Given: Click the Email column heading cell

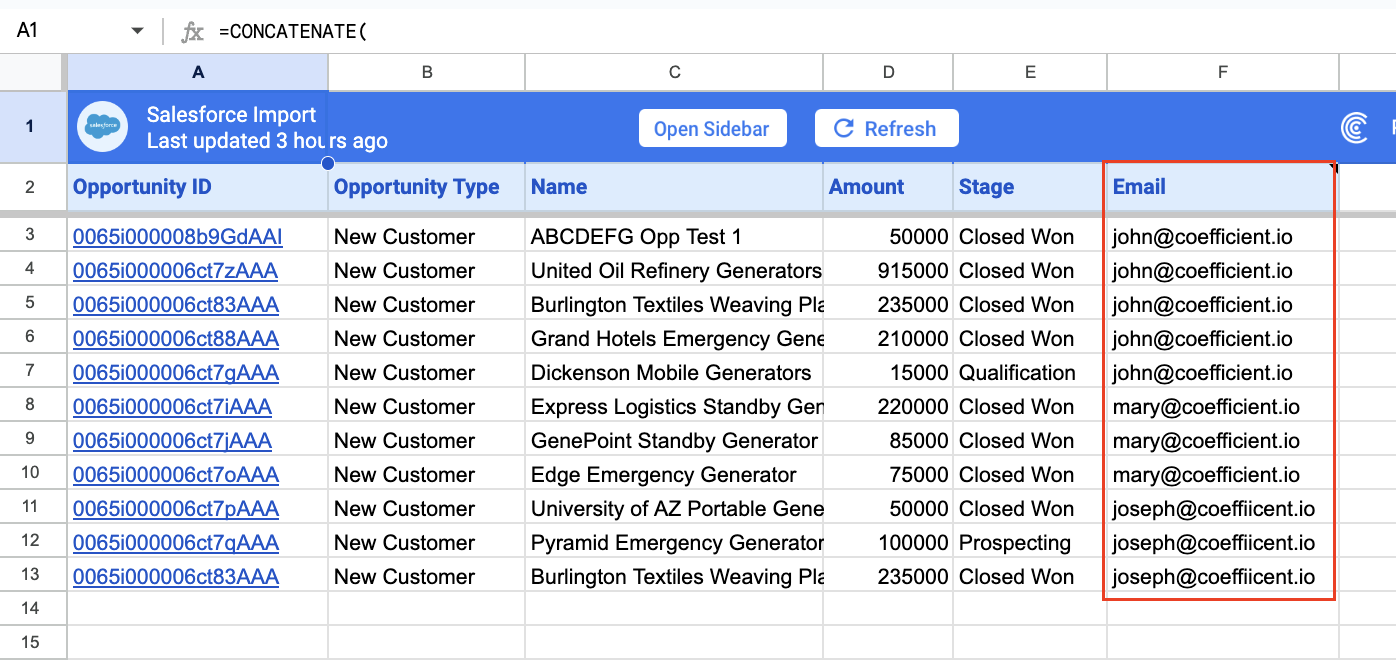Looking at the screenshot, I should [1220, 187].
